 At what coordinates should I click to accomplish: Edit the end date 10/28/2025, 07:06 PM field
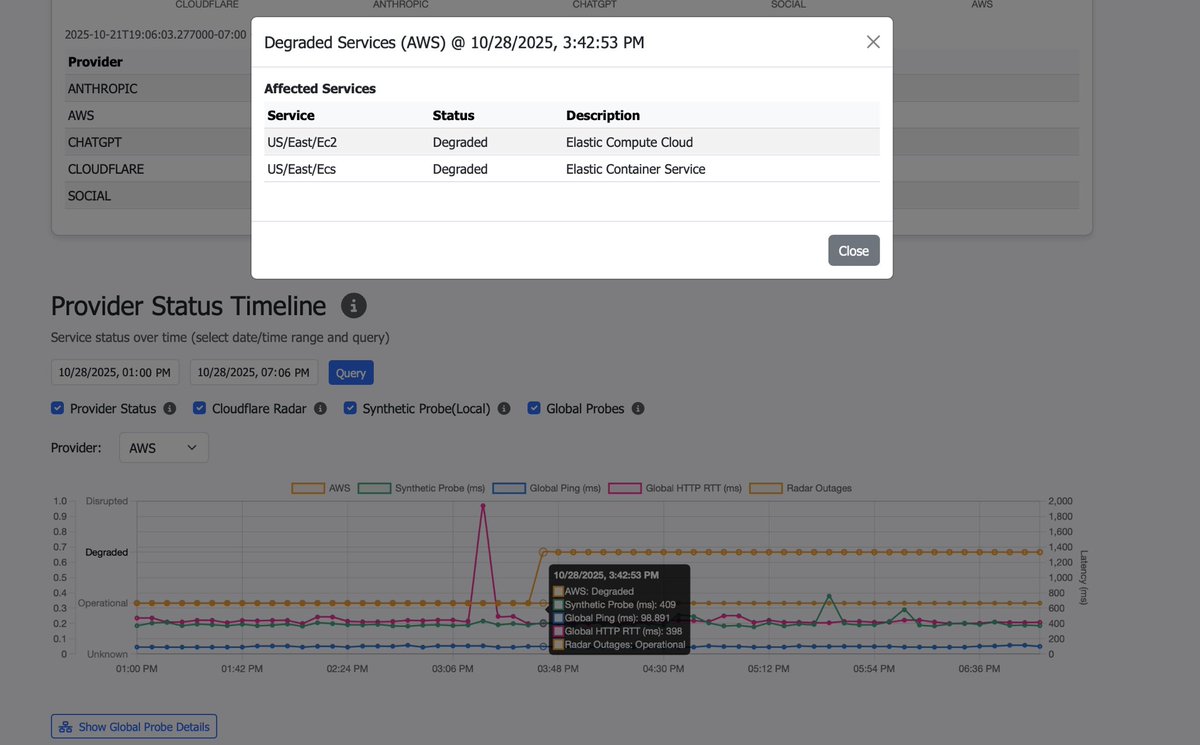coord(254,372)
